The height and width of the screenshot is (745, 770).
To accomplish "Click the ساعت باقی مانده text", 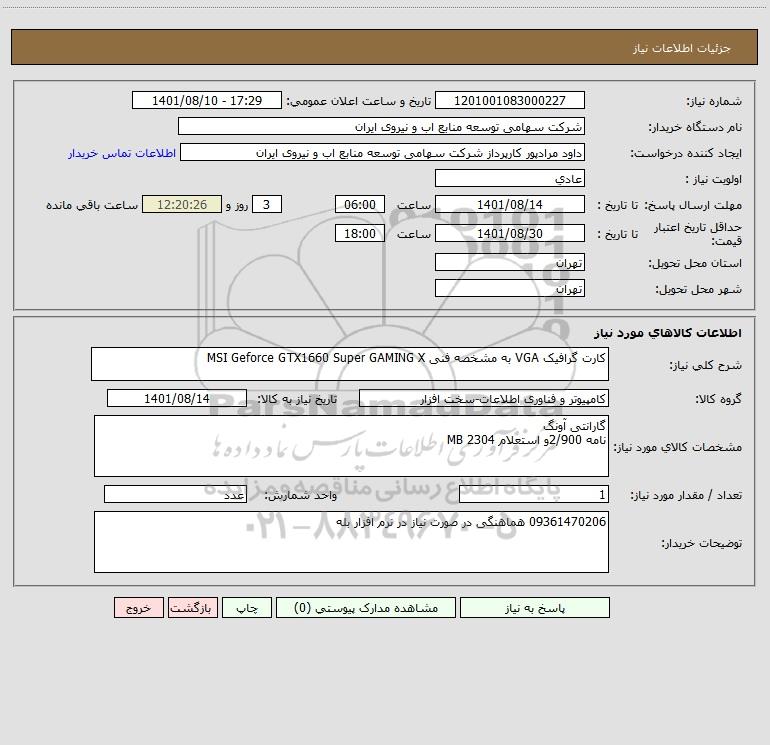I will (x=92, y=205).
